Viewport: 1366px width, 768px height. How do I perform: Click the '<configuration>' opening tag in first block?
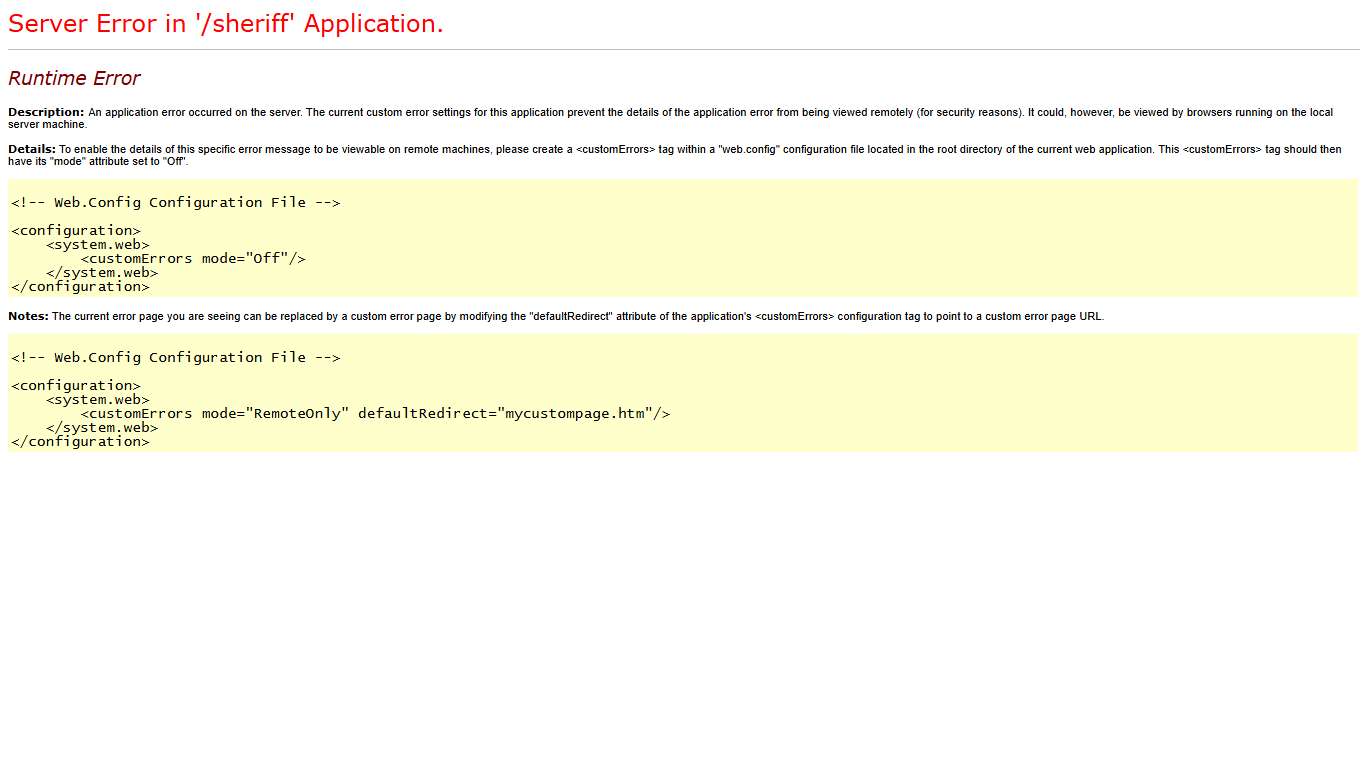[75, 230]
